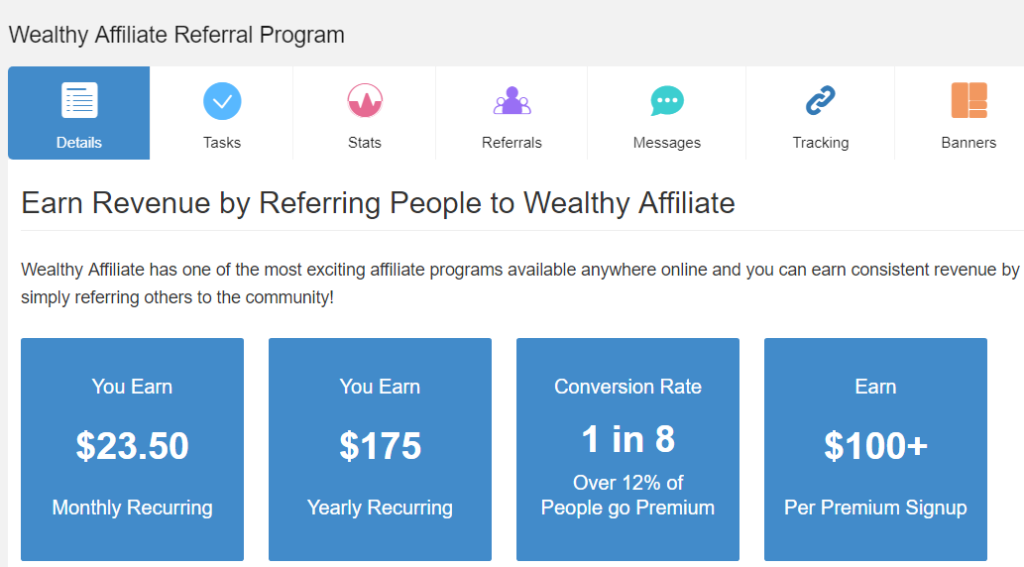This screenshot has height=567, width=1024.
Task: Click the 1 in 8 Conversion Rate card
Action: click(x=628, y=449)
